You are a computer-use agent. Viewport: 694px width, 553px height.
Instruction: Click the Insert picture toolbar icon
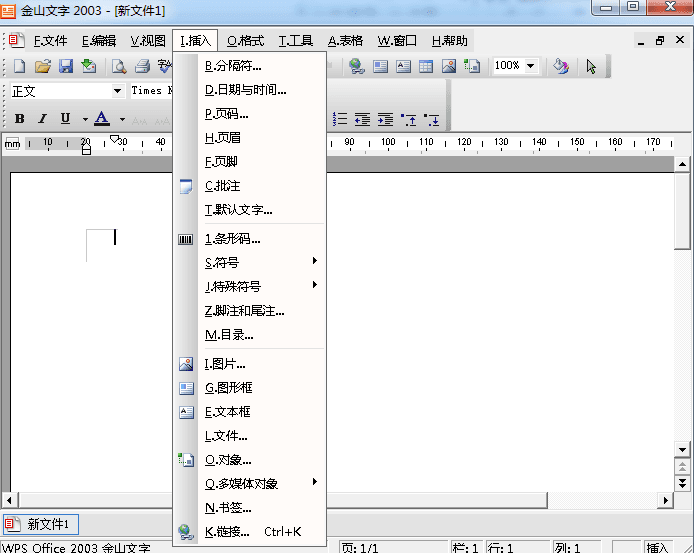(x=449, y=66)
